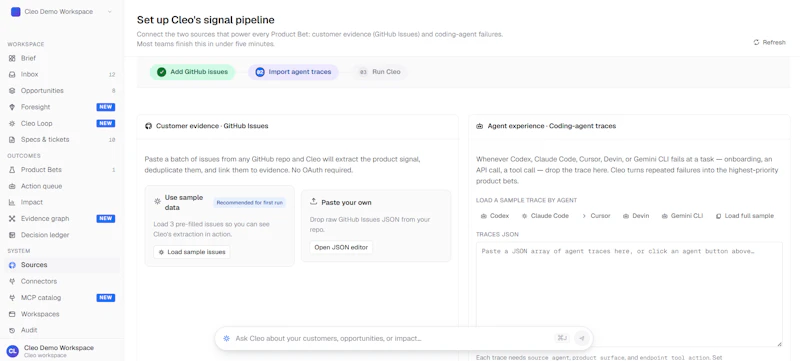This screenshot has width=800, height=361.
Task: Click the Action queue icon
Action: (x=12, y=186)
